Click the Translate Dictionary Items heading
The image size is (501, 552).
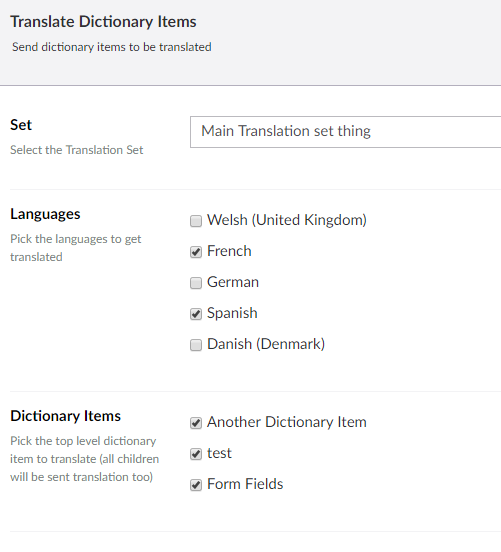[103, 21]
